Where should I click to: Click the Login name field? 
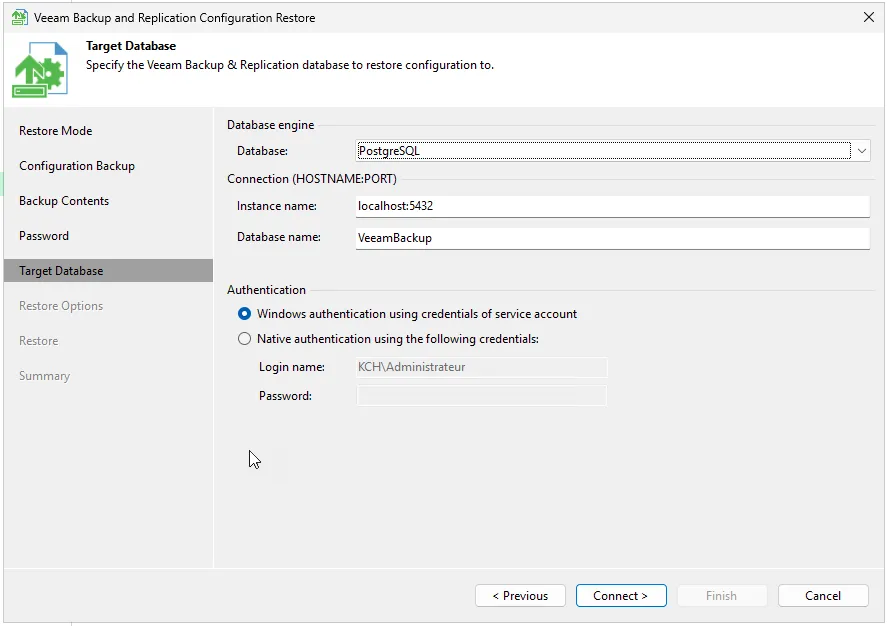coord(482,367)
